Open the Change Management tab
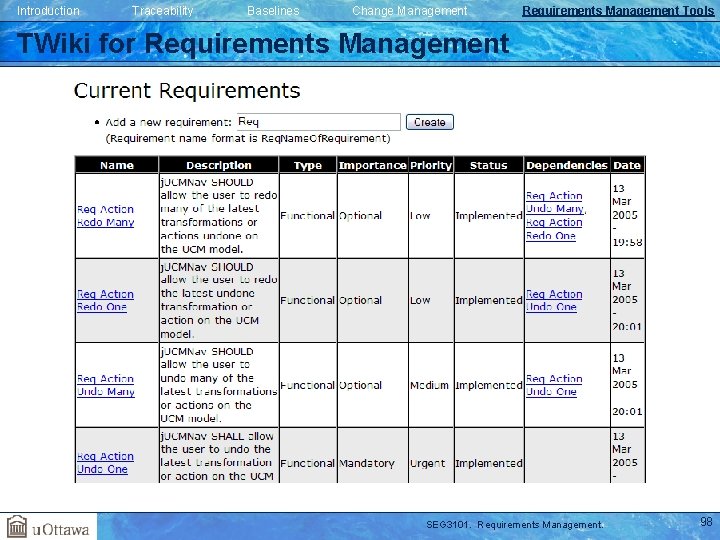This screenshot has height=540, width=720. click(x=410, y=11)
